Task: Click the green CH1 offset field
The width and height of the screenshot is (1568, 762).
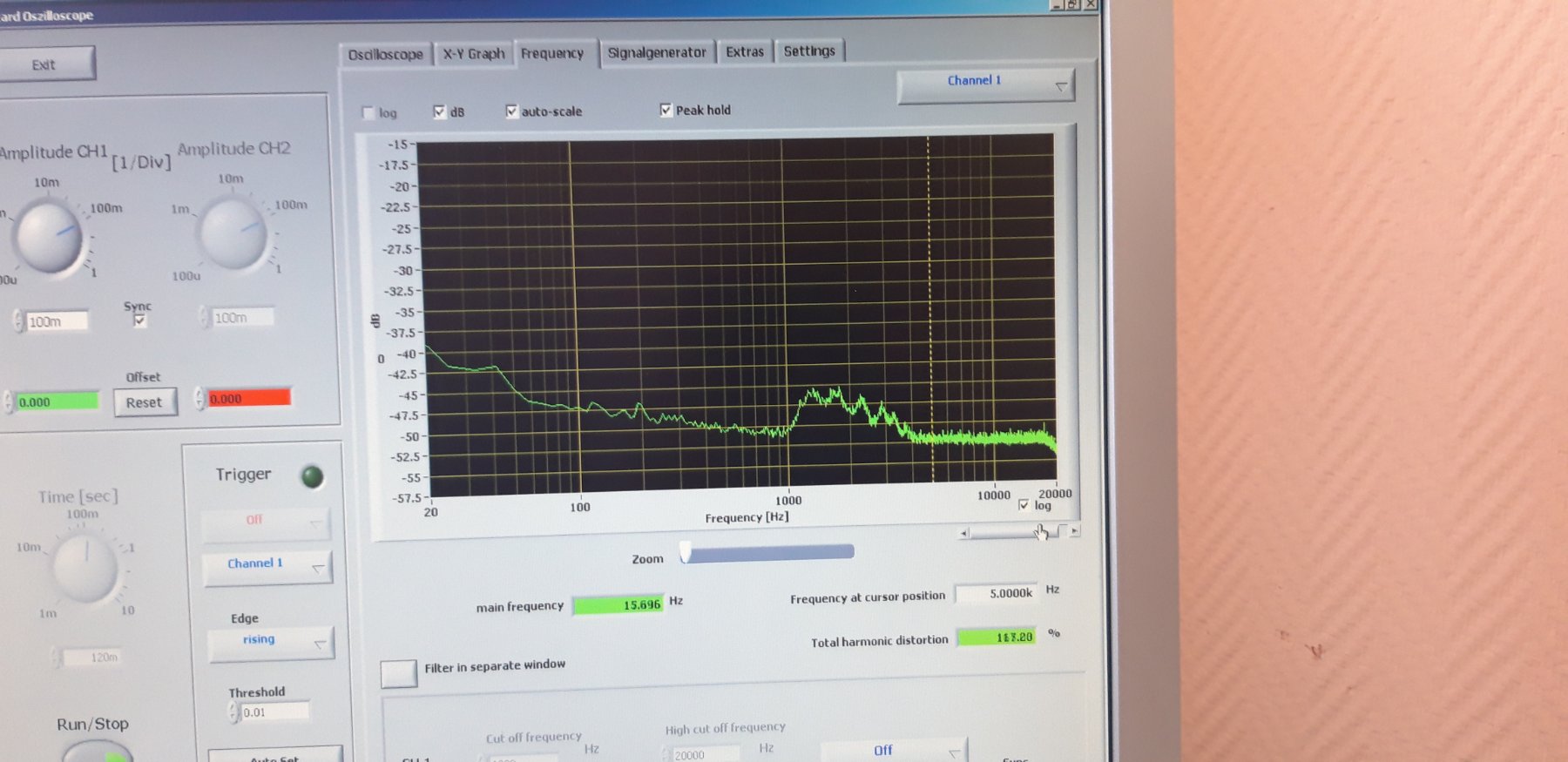Action: [57, 401]
